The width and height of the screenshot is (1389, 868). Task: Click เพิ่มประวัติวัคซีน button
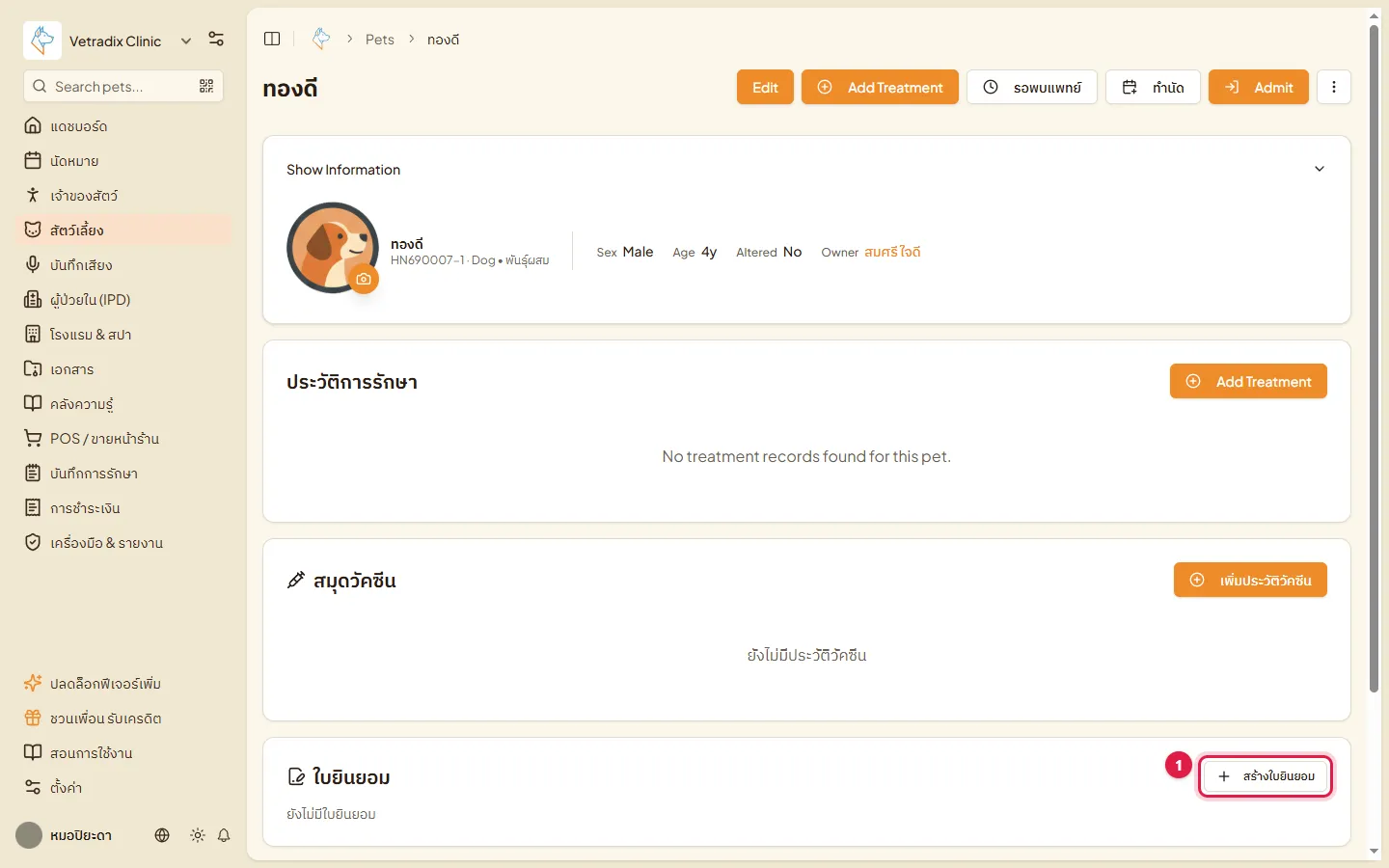[1250, 580]
